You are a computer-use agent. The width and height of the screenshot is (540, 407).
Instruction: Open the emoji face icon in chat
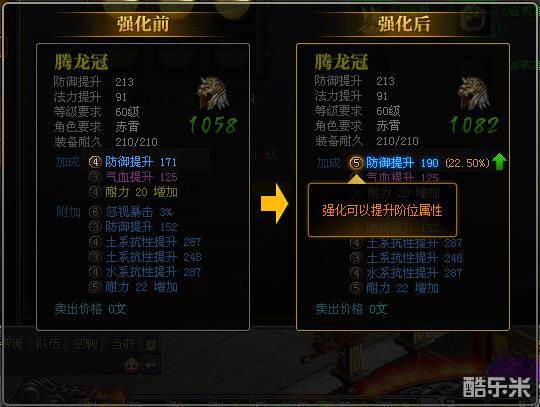tap(132, 364)
